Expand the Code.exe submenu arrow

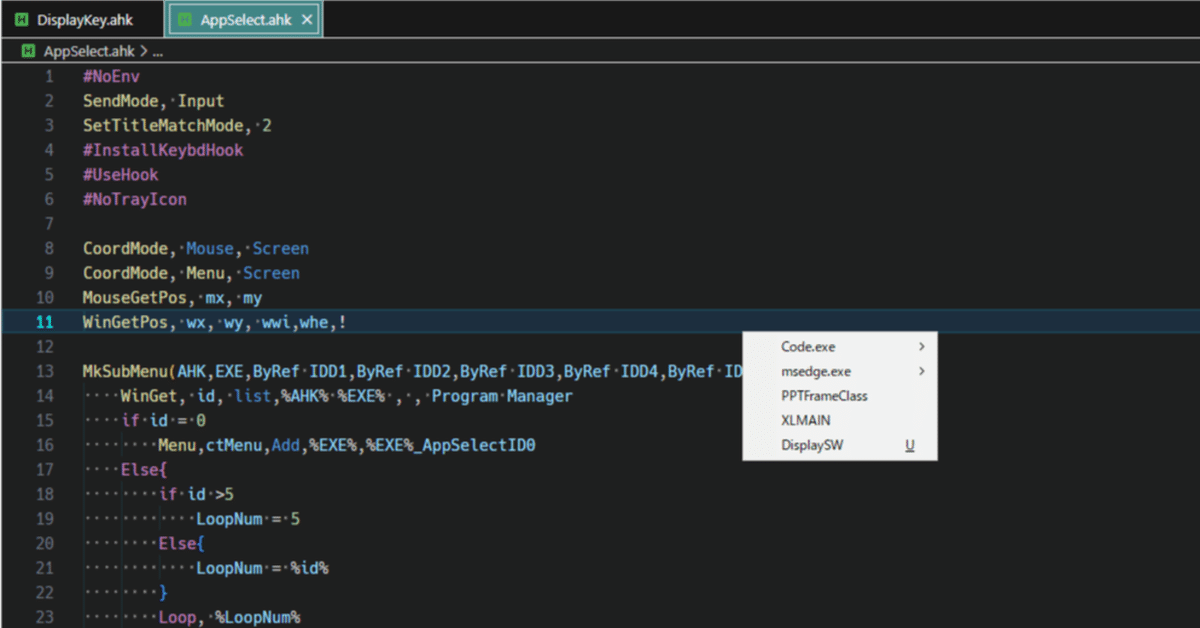921,347
